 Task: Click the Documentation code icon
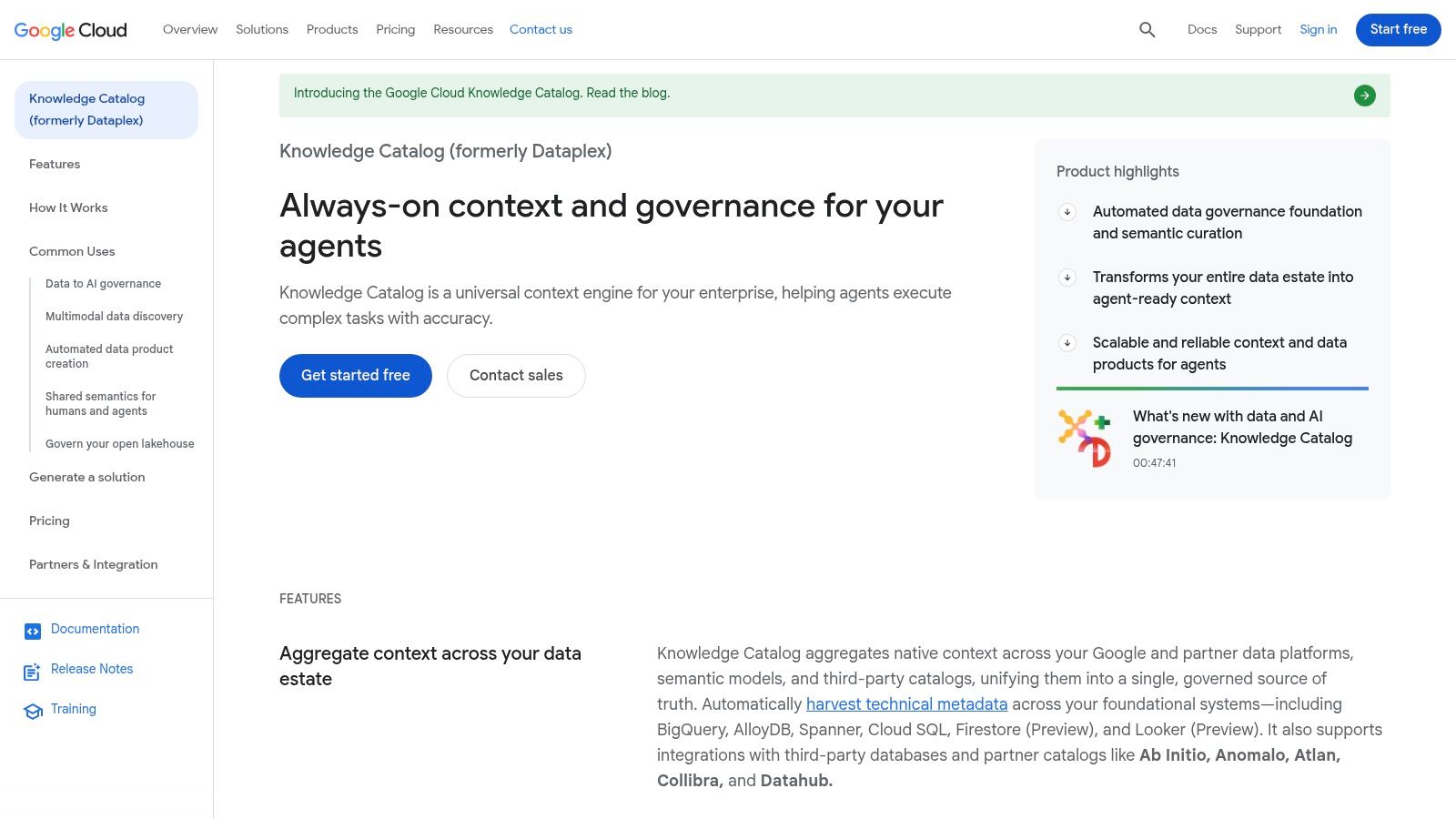pos(33,631)
